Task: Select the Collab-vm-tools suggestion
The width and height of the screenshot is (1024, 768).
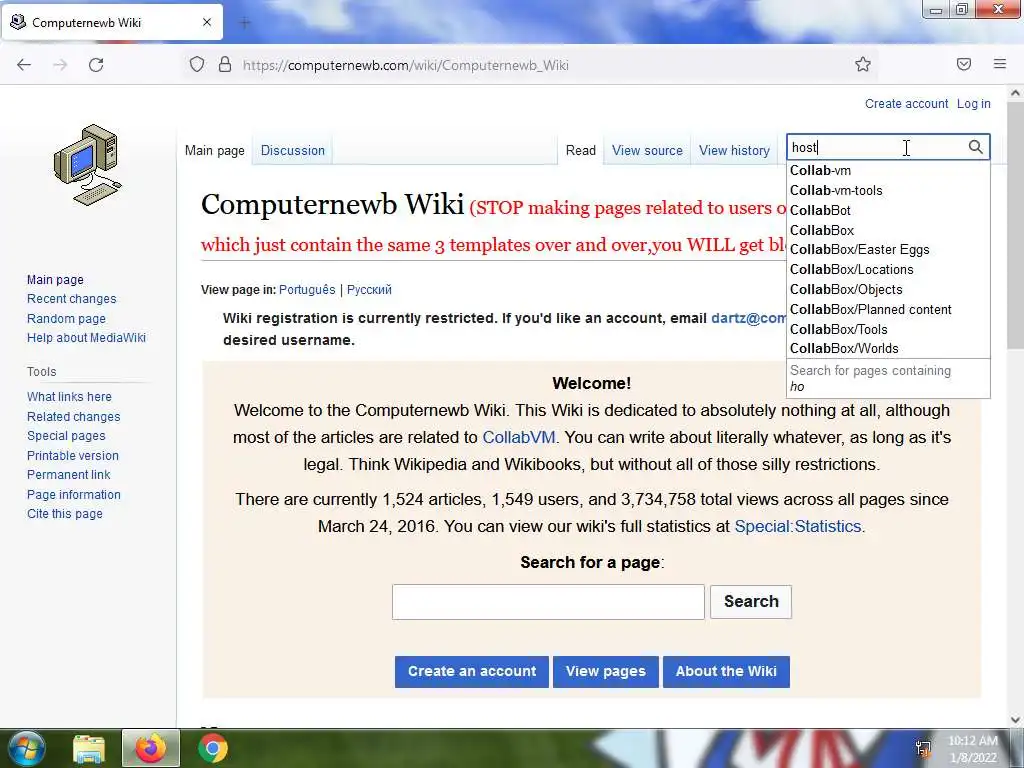Action: click(x=888, y=190)
